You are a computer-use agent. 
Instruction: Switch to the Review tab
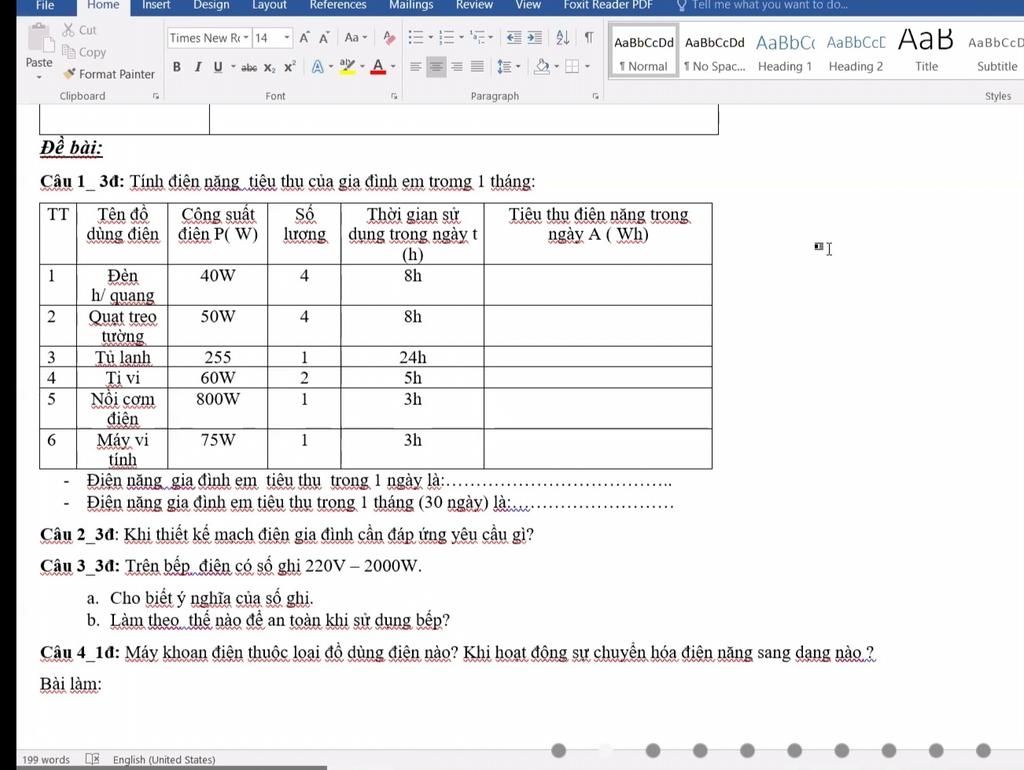[474, 5]
